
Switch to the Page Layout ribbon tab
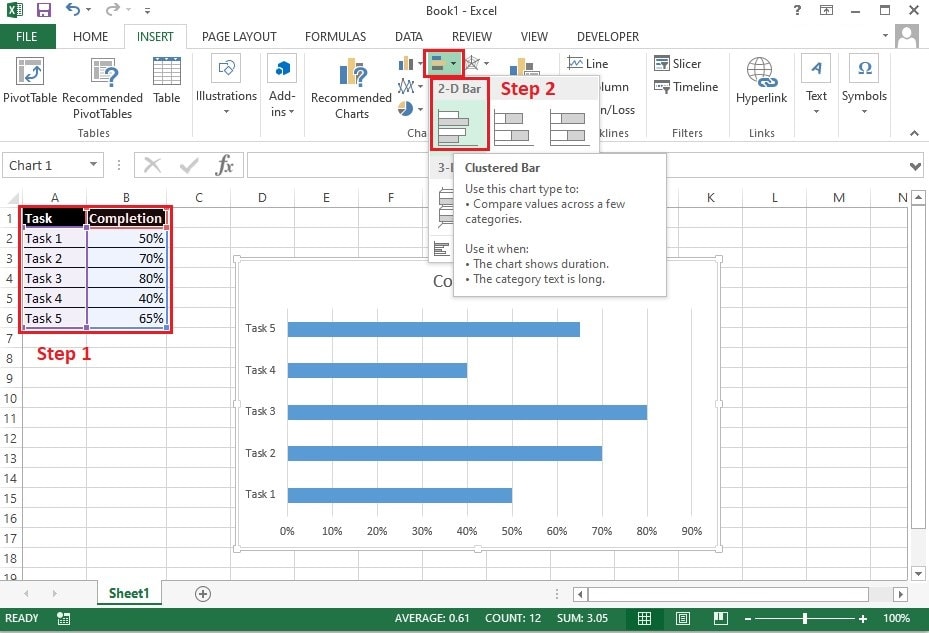click(239, 37)
